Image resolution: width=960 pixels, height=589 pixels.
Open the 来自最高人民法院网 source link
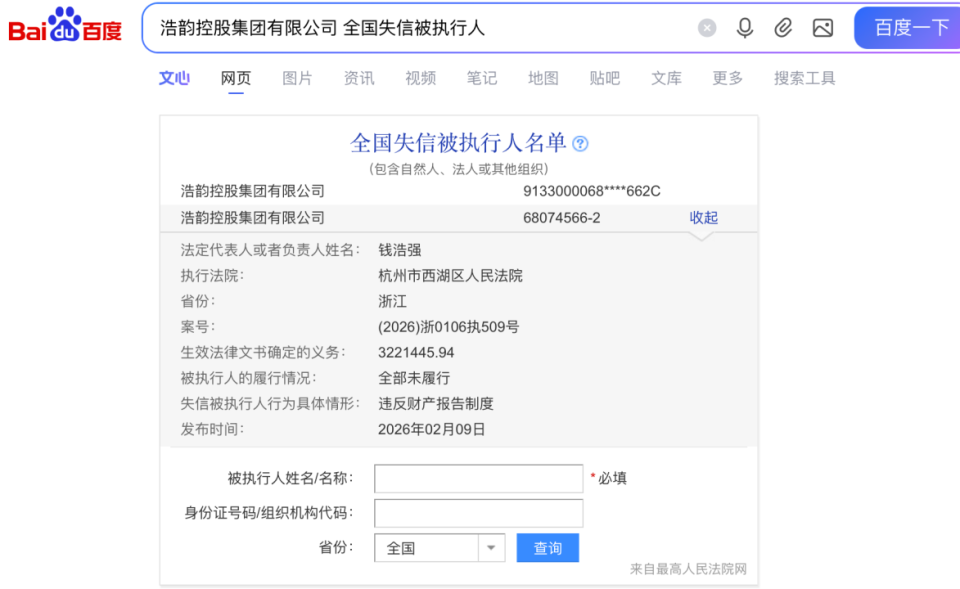688,569
